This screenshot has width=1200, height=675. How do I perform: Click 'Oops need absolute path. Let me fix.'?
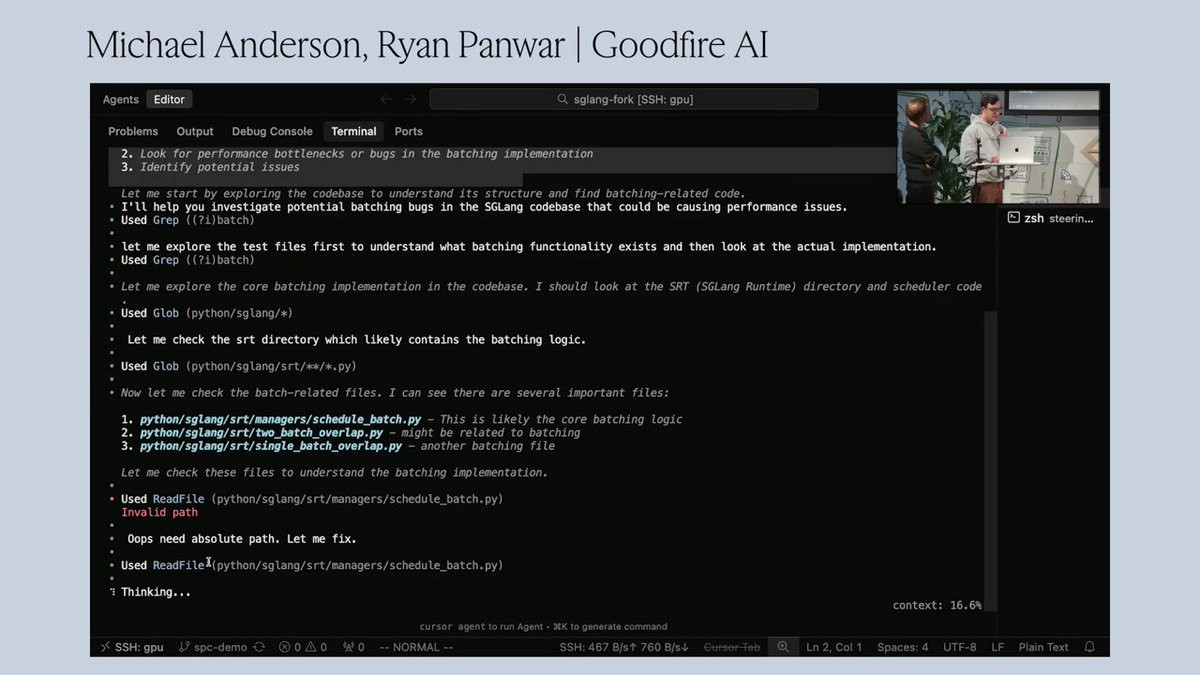pyautogui.click(x=242, y=538)
